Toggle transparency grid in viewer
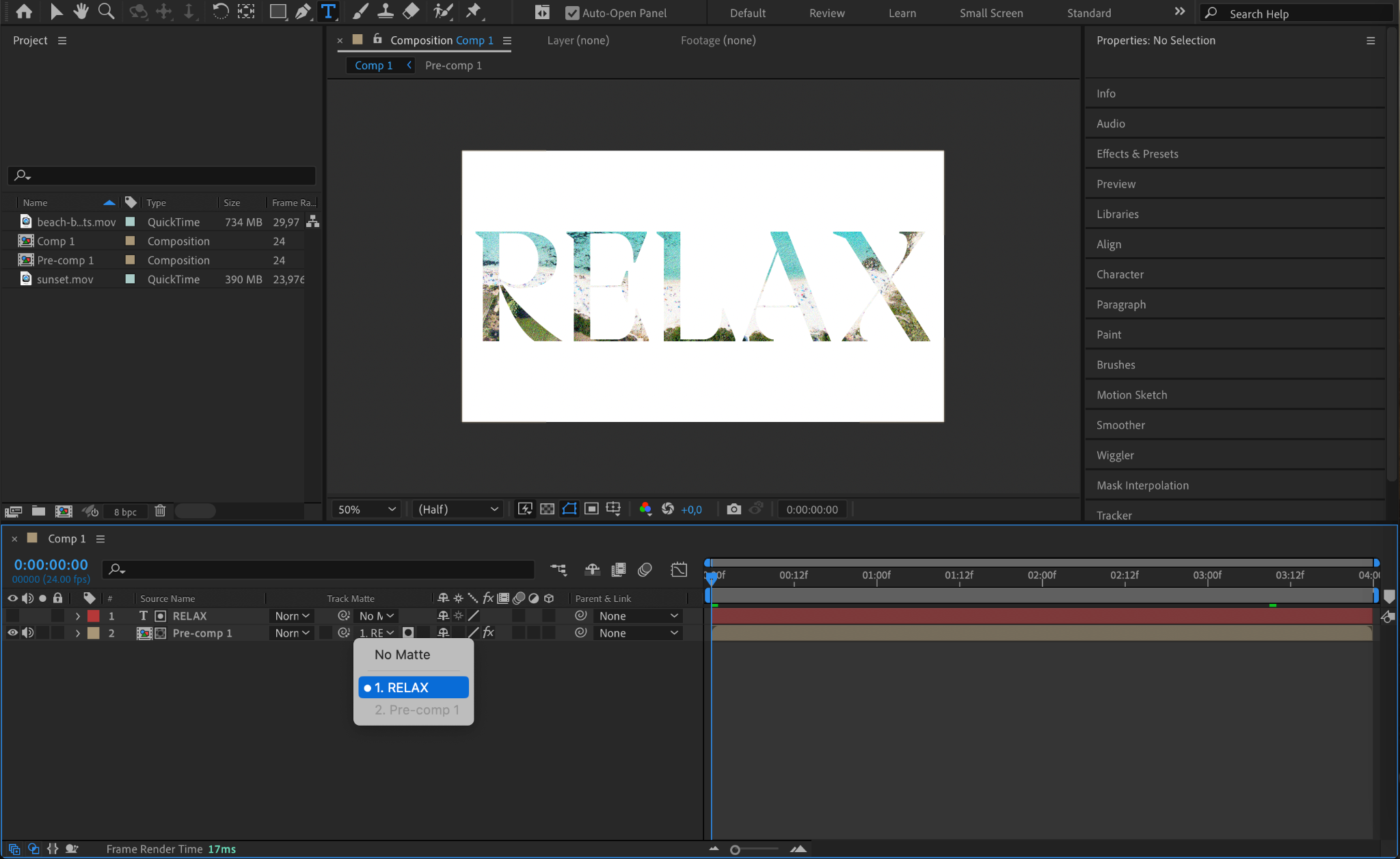Viewport: 1400px width, 859px height. pos(547,509)
